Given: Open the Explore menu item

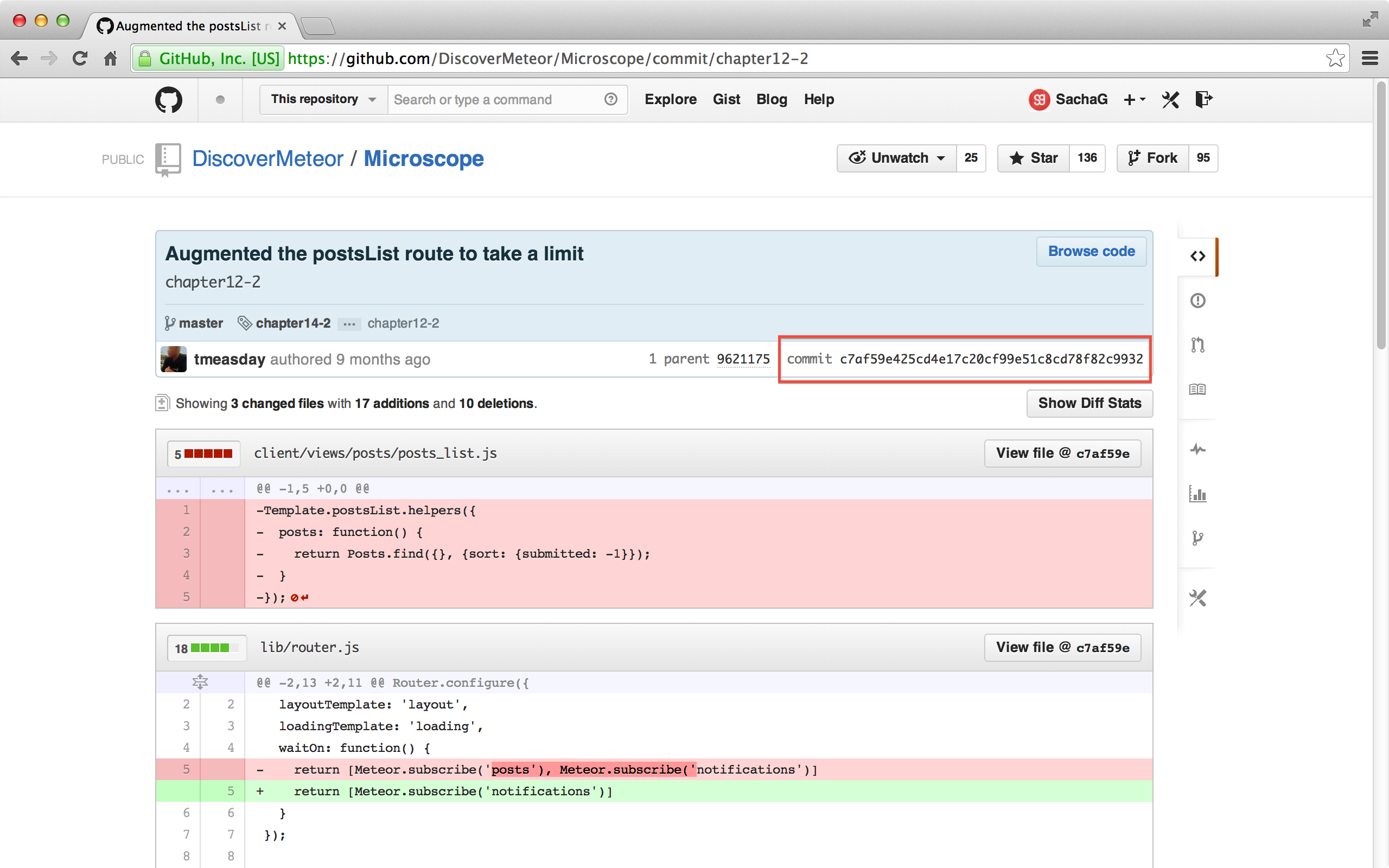Looking at the screenshot, I should 671,99.
